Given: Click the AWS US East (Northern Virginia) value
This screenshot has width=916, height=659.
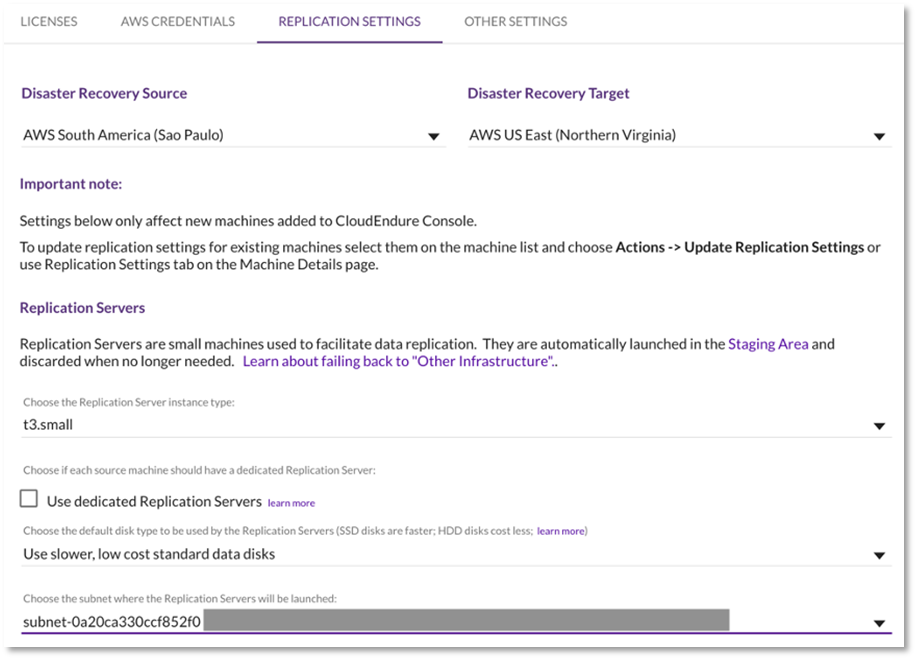Looking at the screenshot, I should 572,135.
